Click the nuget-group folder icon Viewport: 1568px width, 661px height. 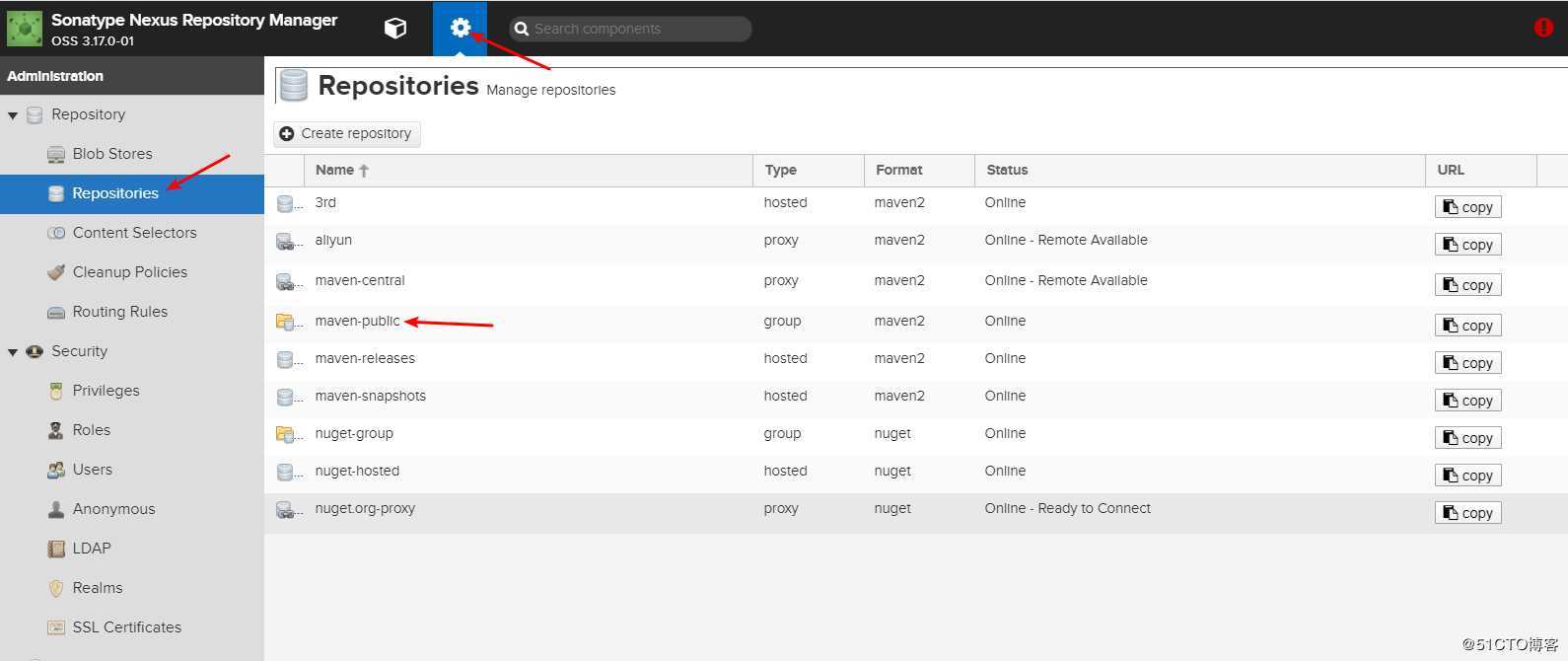[x=286, y=434]
